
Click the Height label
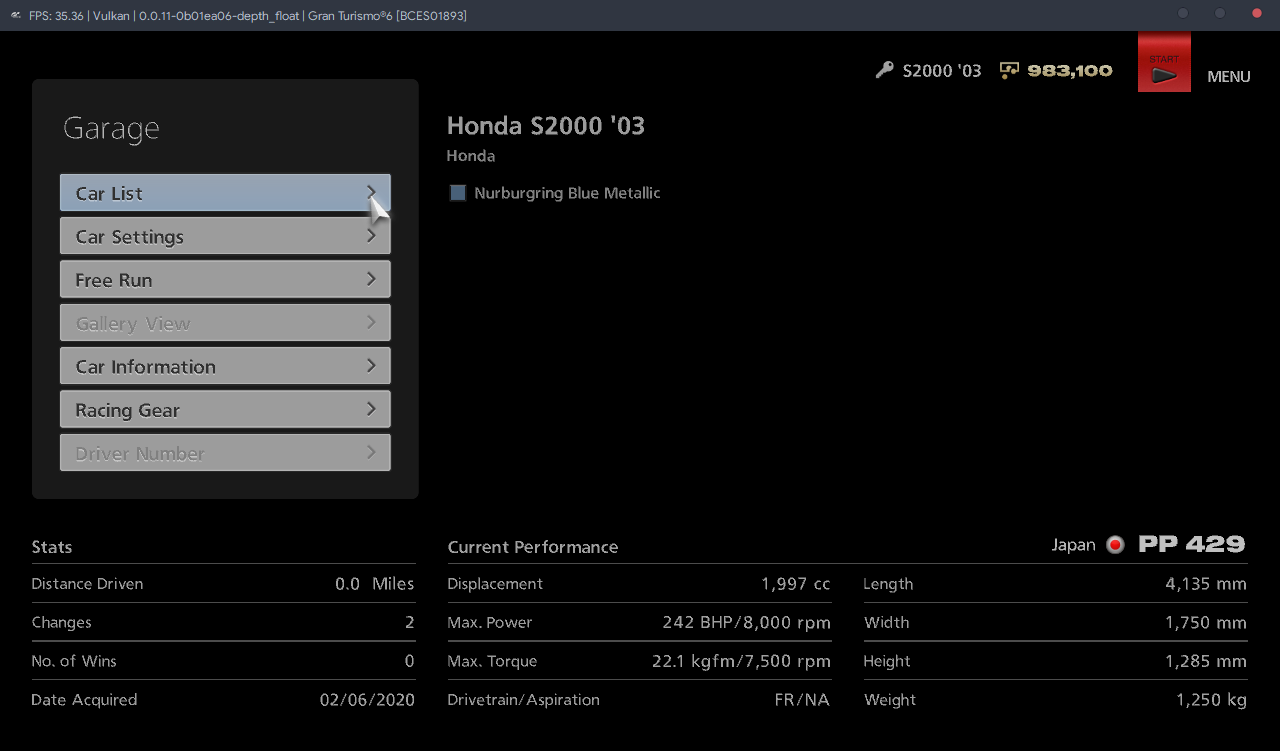(887, 661)
